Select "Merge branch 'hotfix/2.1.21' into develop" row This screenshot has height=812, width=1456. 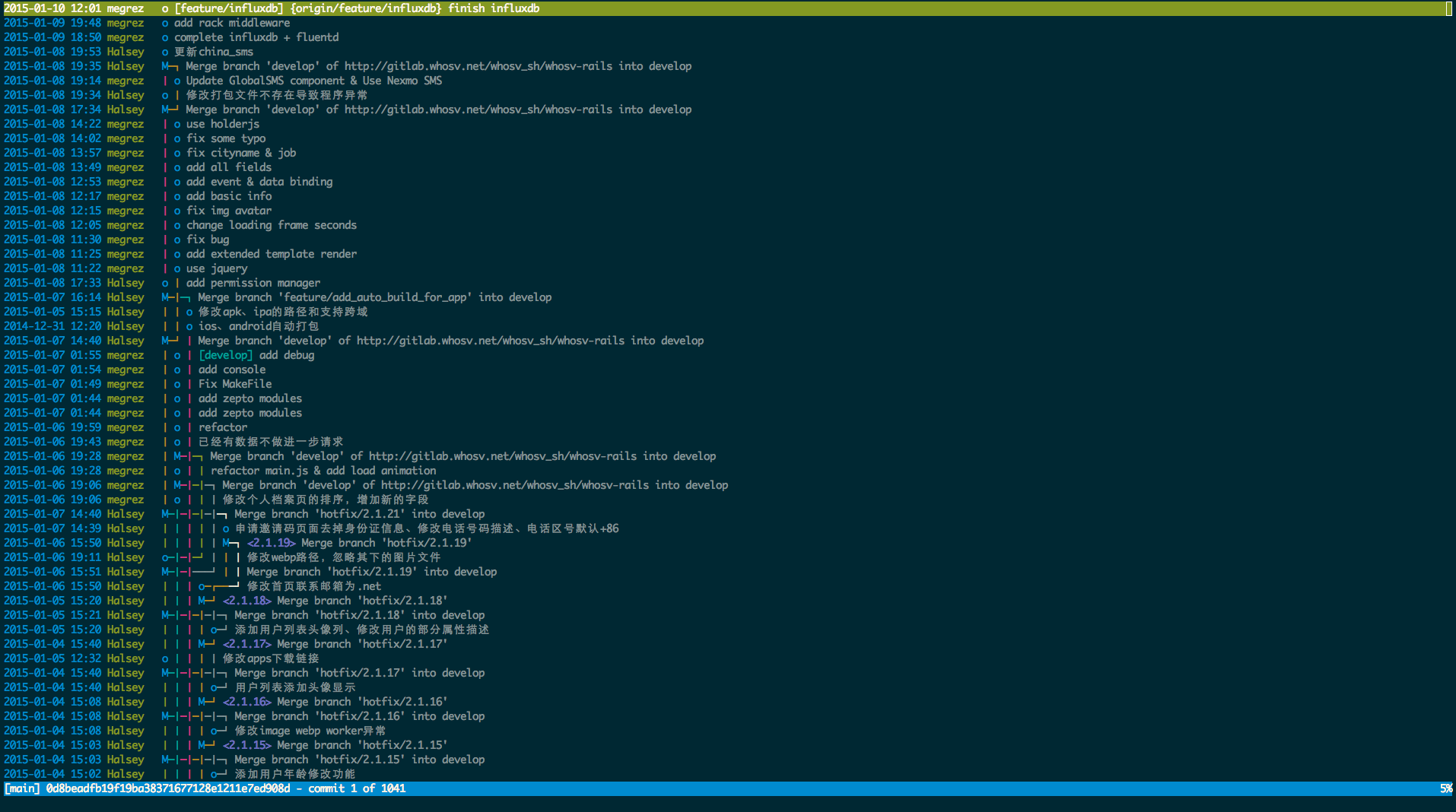point(726,514)
